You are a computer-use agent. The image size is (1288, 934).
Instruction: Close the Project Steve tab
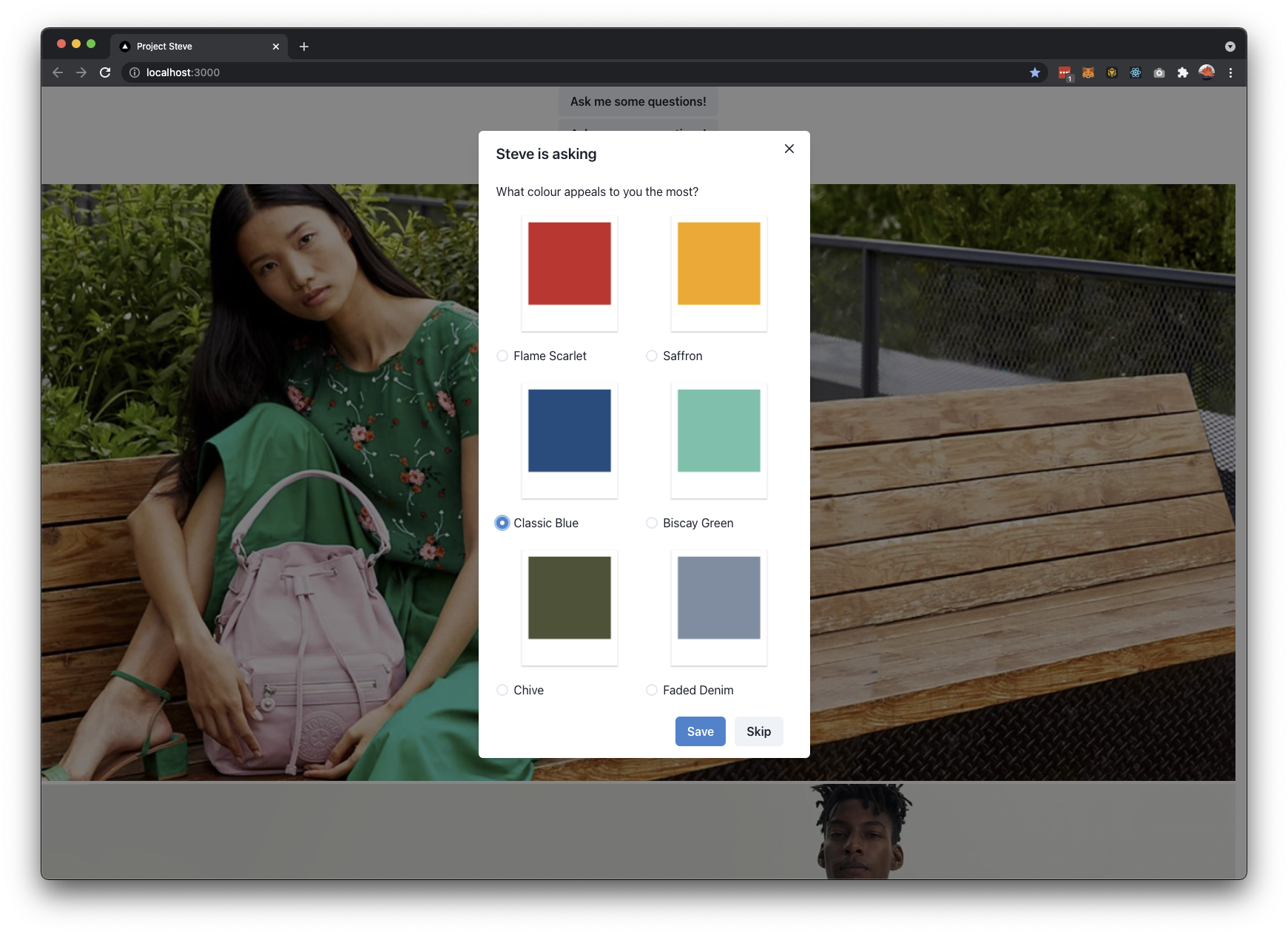pyautogui.click(x=276, y=47)
